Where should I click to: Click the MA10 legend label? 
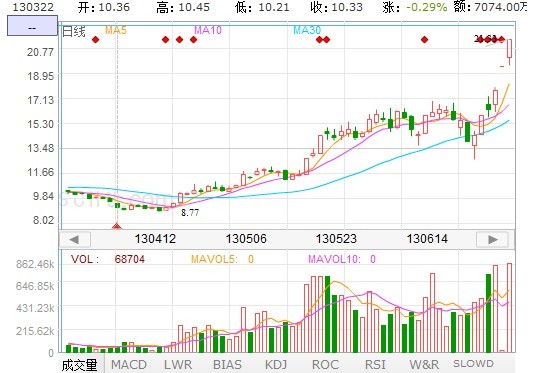207,30
